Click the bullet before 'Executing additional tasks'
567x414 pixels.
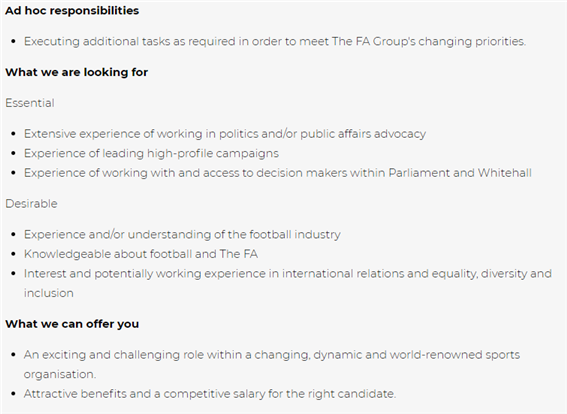(x=13, y=42)
